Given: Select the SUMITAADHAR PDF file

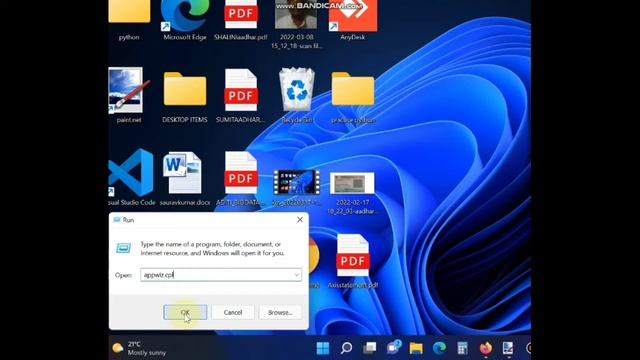Looking at the screenshot, I should coord(240,96).
